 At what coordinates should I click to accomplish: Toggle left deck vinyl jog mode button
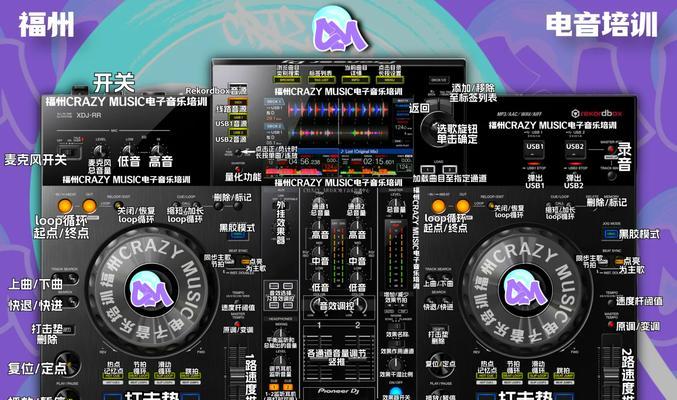238,236
